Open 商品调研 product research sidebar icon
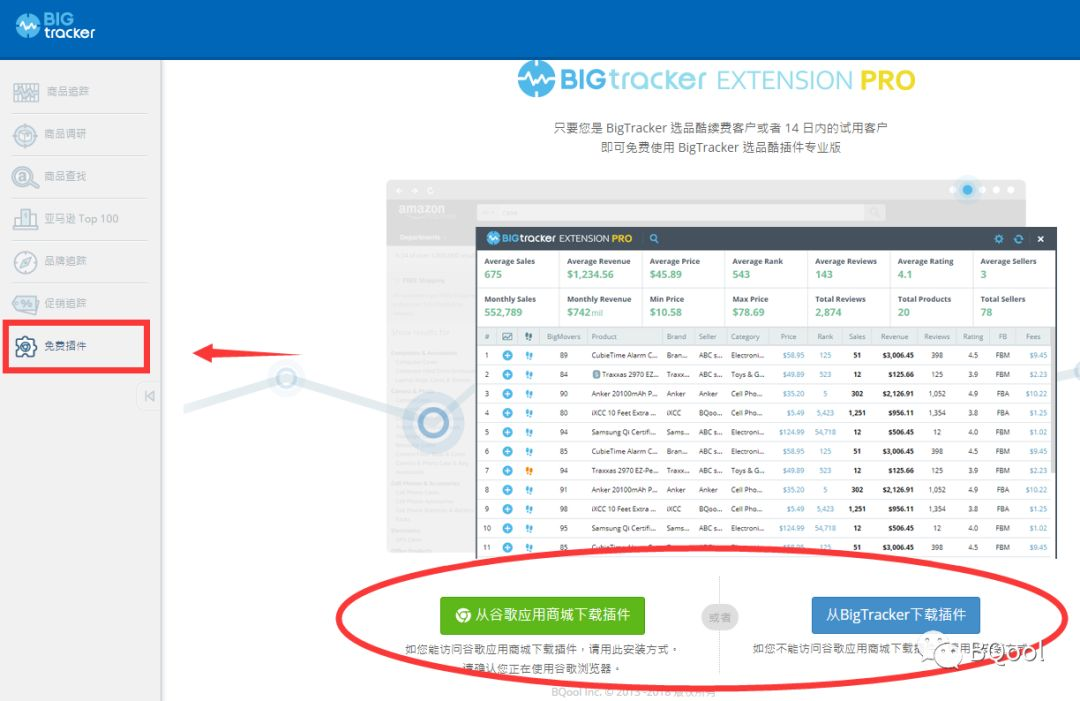This screenshot has height=701, width=1080. click(25, 135)
